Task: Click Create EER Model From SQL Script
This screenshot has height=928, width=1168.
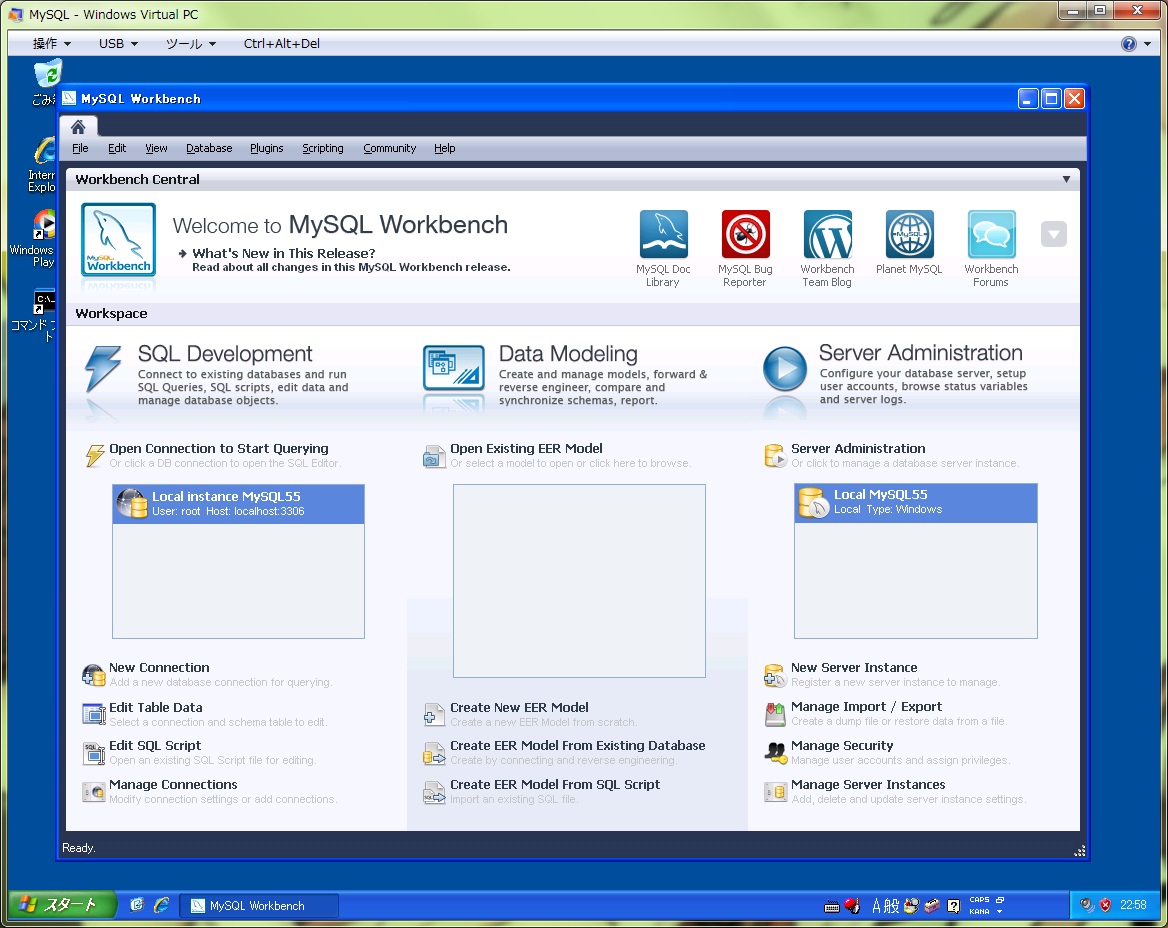Action: click(555, 784)
